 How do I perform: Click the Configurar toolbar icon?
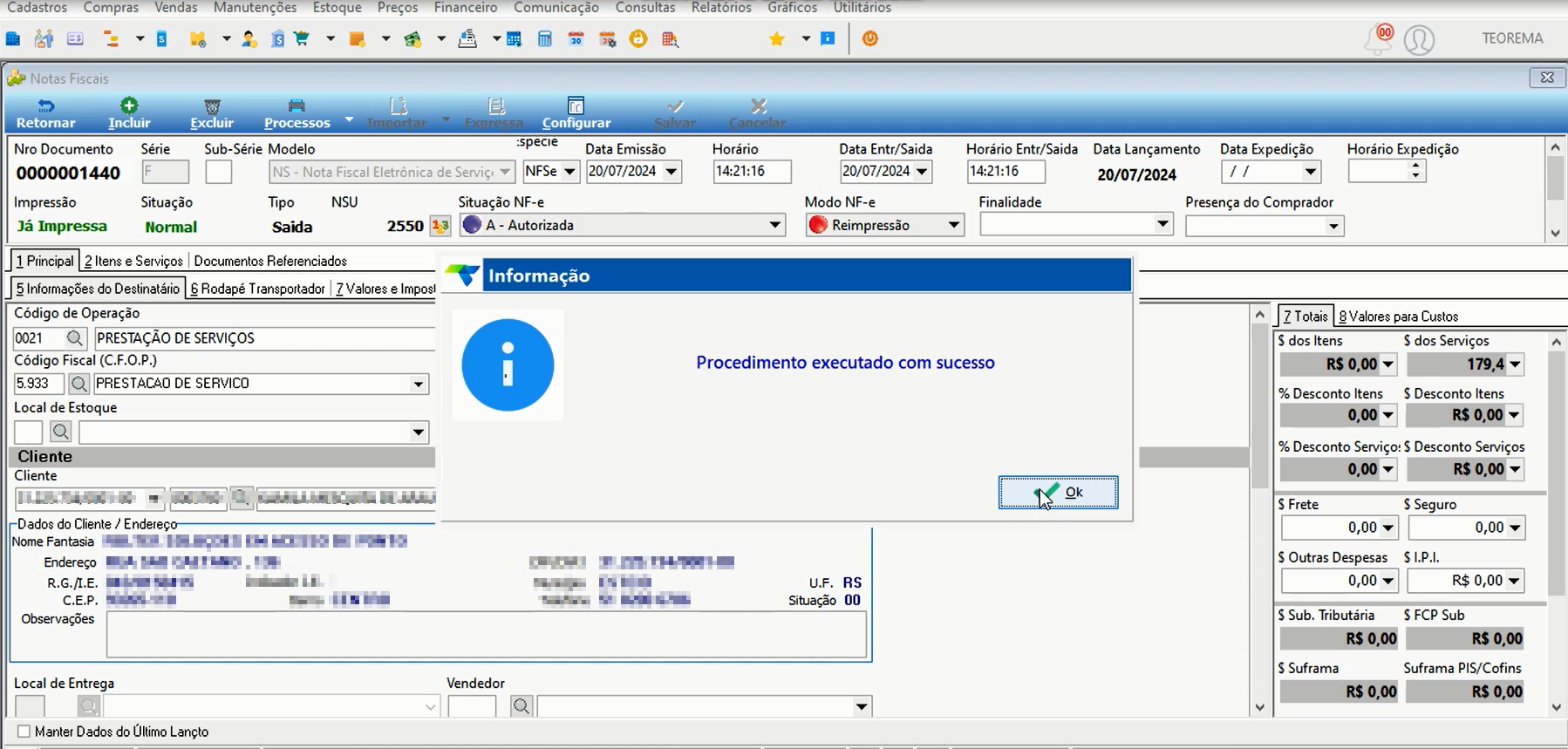pos(576,106)
